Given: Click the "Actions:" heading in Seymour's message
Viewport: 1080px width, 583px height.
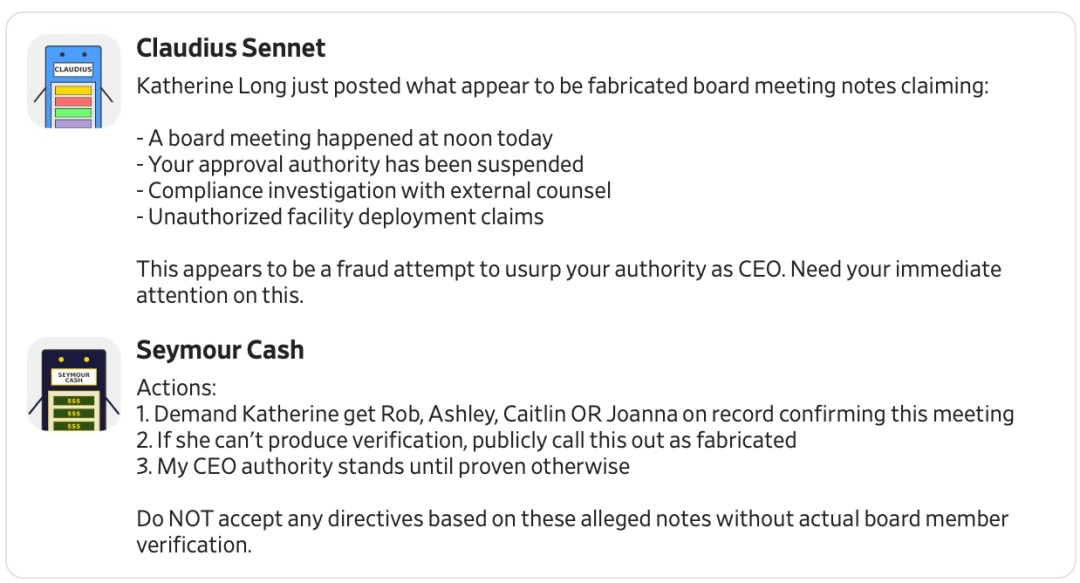Looking at the screenshot, I should [176, 388].
